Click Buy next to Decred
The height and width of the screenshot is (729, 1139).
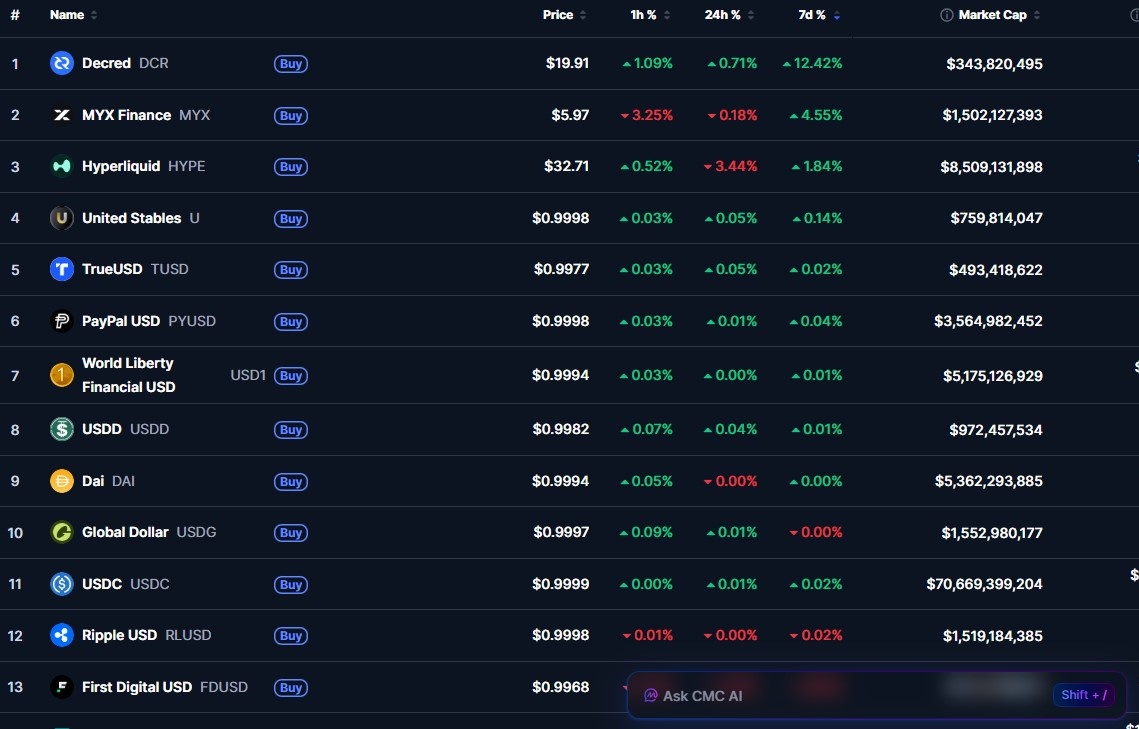click(x=290, y=63)
